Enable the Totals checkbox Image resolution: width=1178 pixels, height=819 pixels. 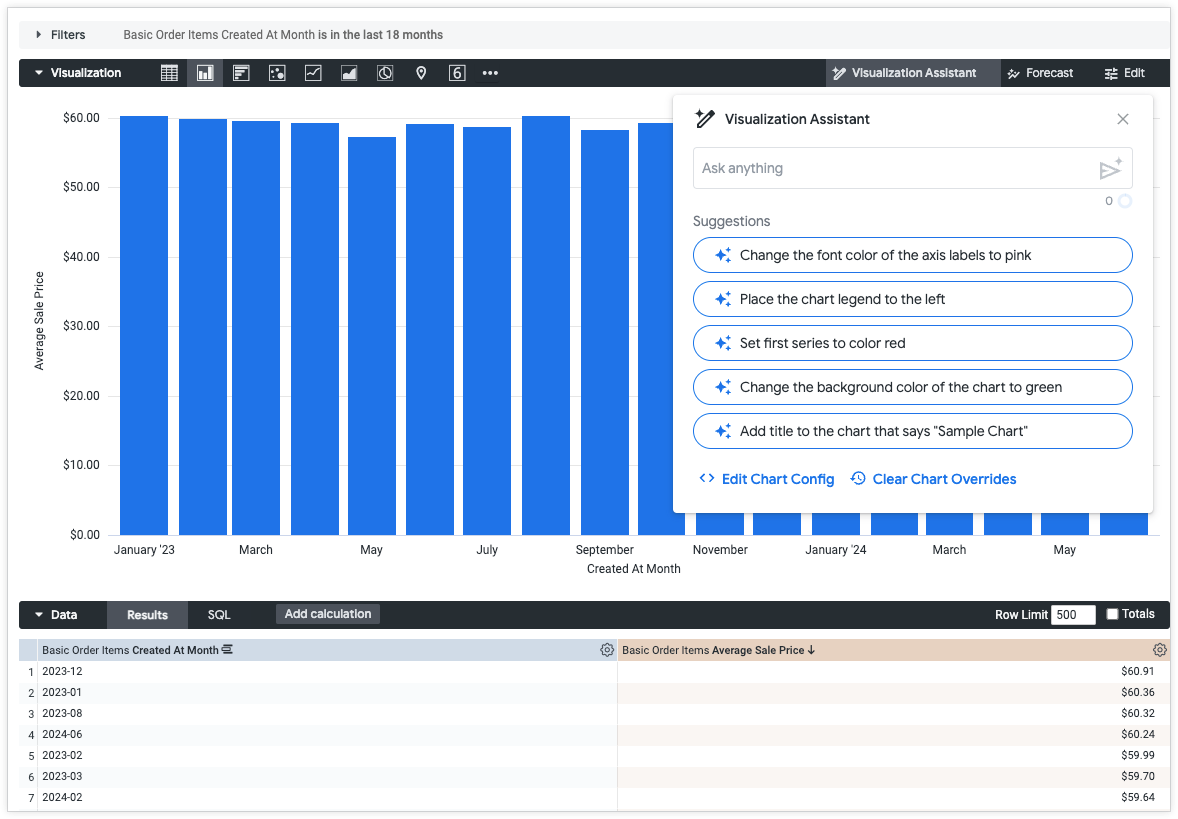pyautogui.click(x=1113, y=614)
